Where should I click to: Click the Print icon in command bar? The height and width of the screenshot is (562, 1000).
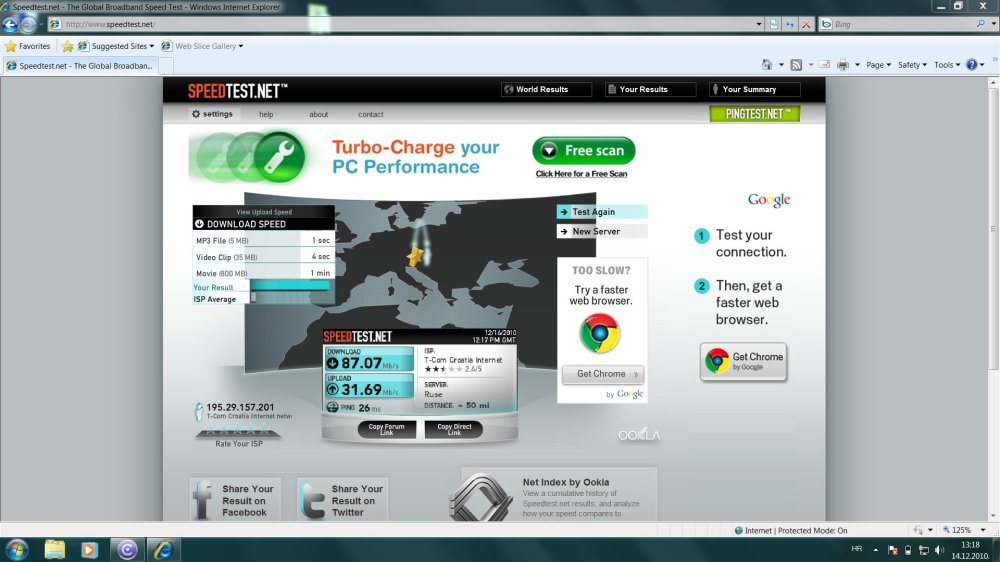click(842, 64)
